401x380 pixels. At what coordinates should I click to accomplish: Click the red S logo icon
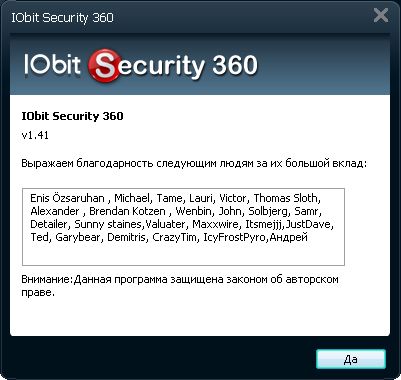[x=104, y=66]
